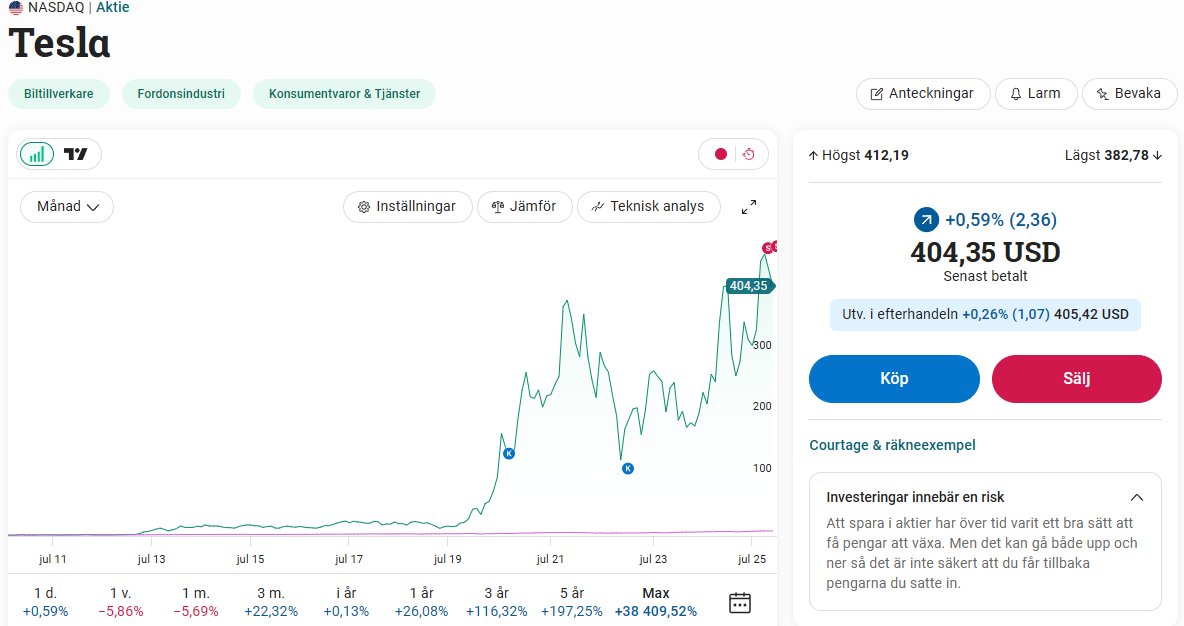This screenshot has height=626, width=1184.
Task: Select the 3 år period
Action: tap(496, 602)
